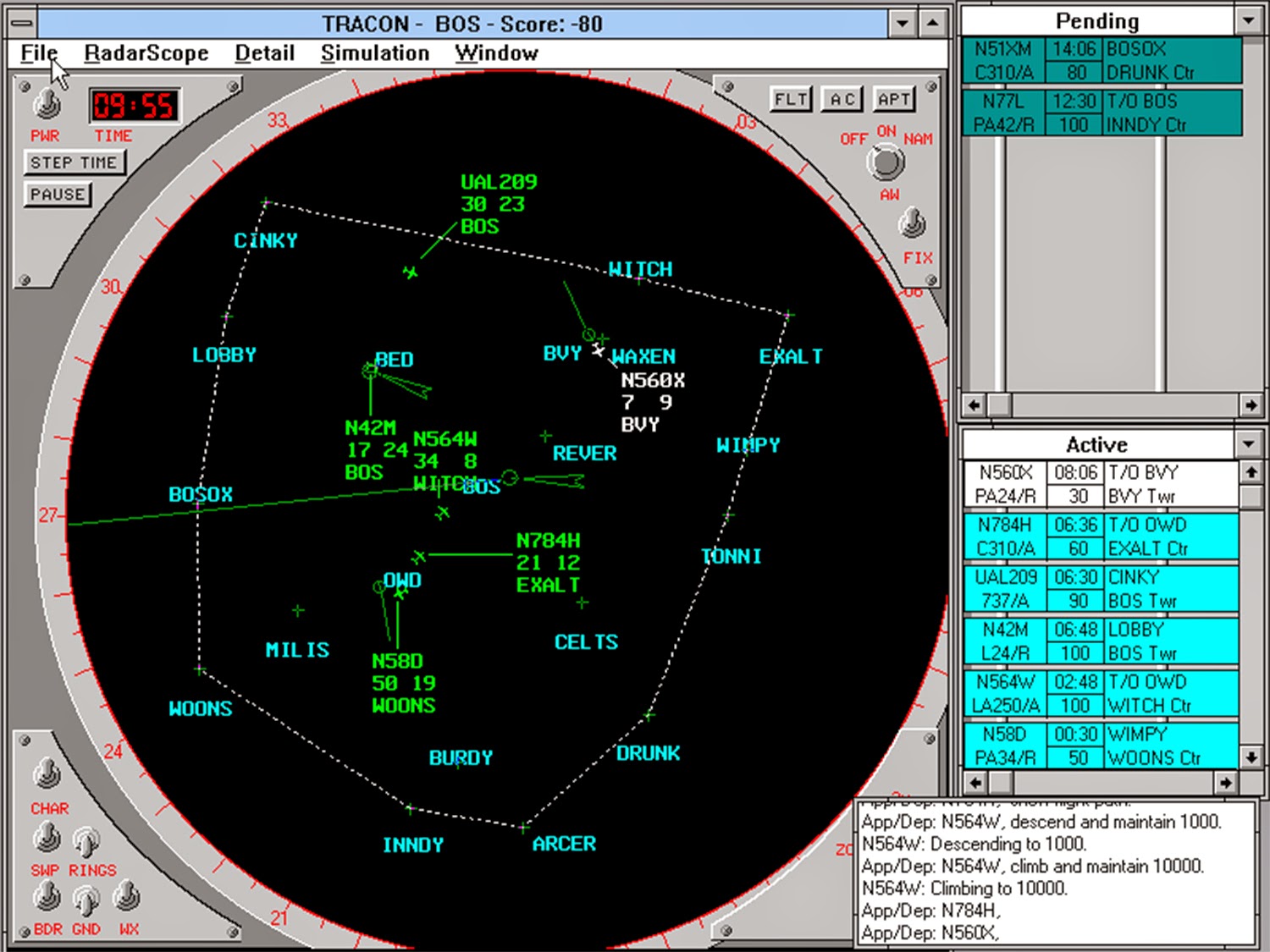Toggle the RINGS range rings switch
The height and width of the screenshot is (952, 1270).
(x=86, y=842)
